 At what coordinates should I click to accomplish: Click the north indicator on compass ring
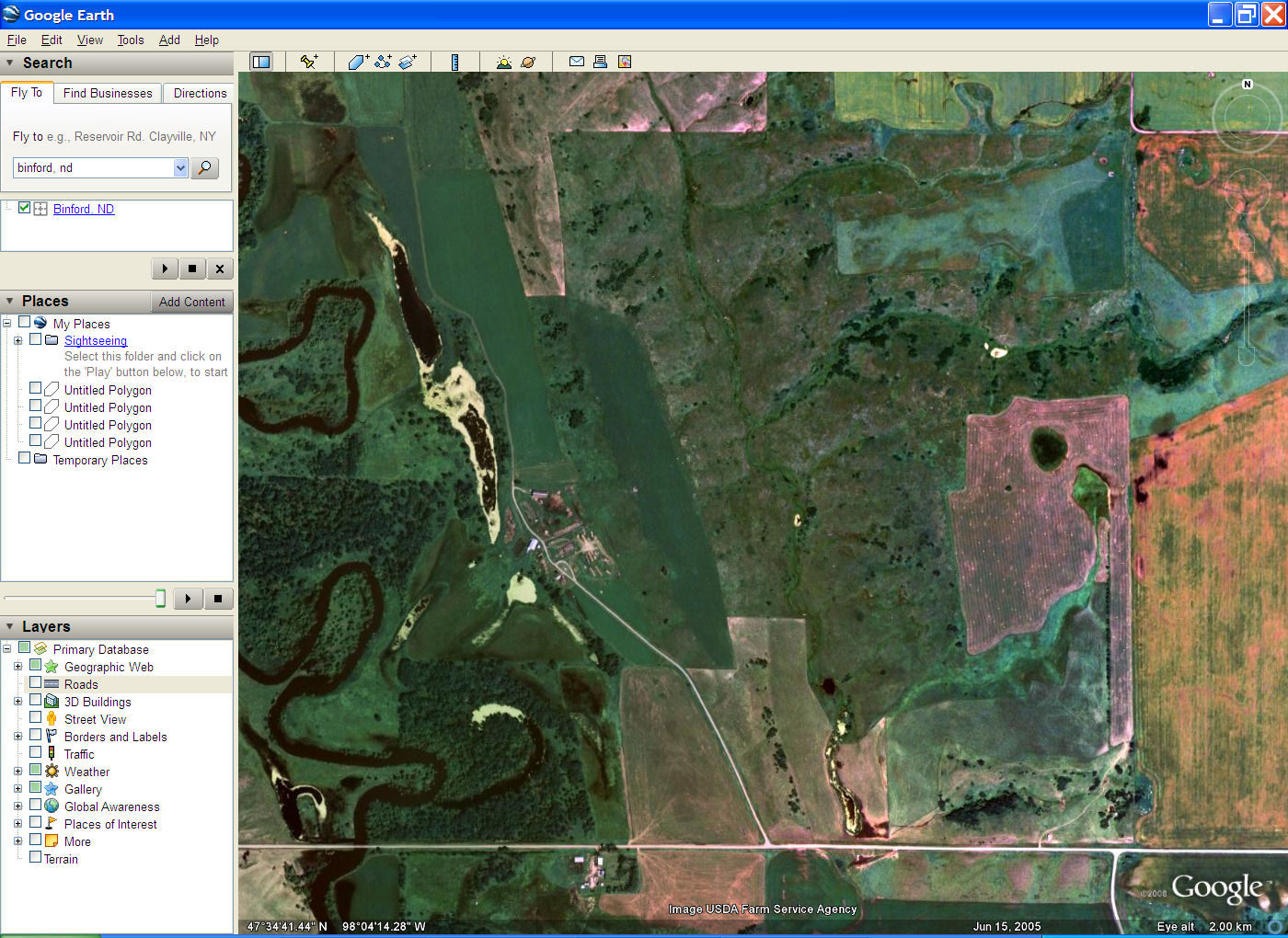pos(1248,85)
